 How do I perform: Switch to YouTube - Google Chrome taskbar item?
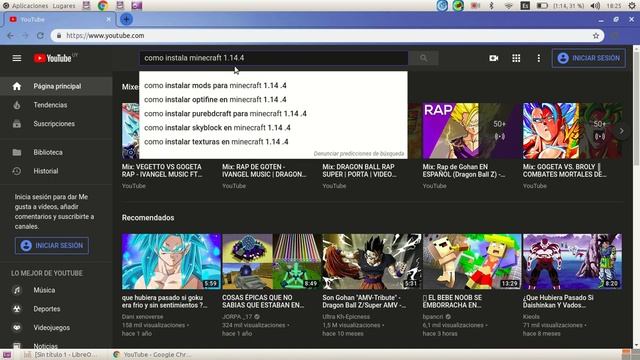[152, 354]
